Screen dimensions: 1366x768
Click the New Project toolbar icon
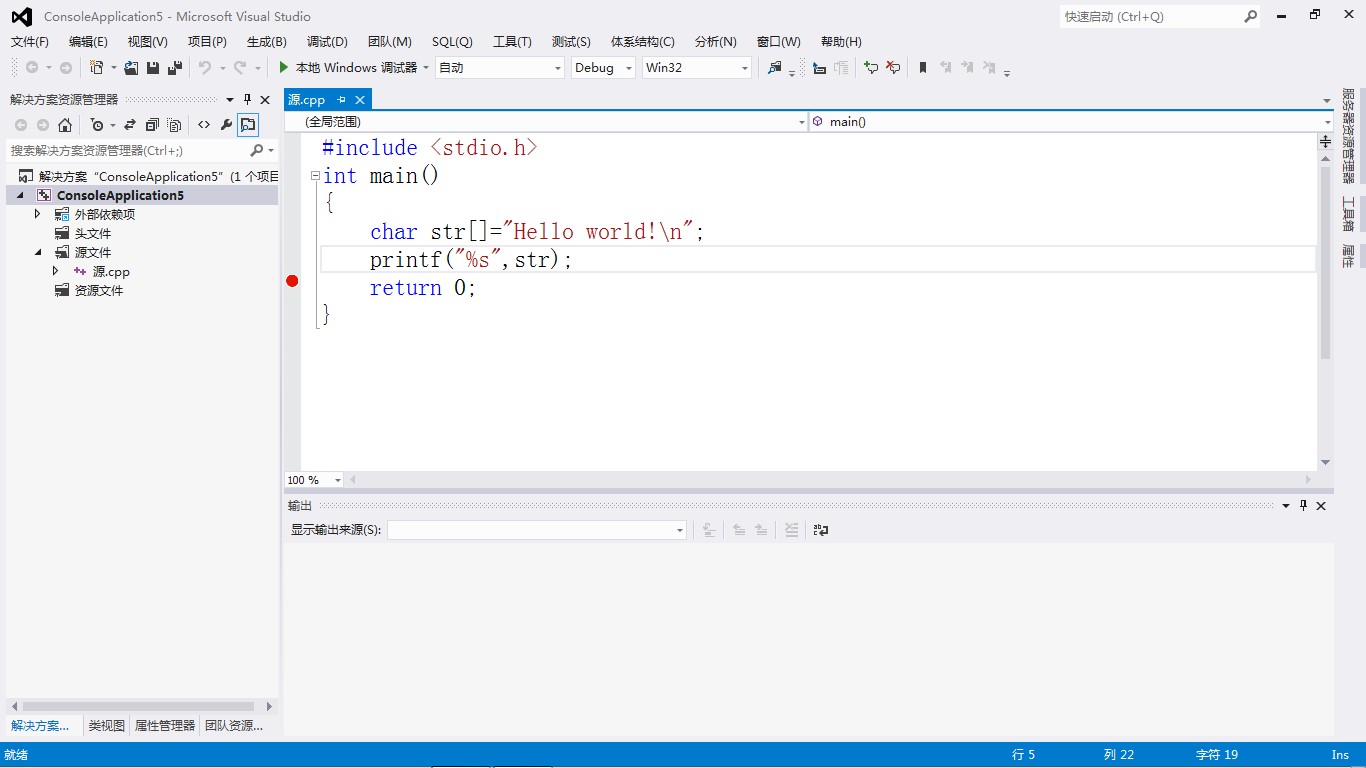pyautogui.click(x=97, y=67)
